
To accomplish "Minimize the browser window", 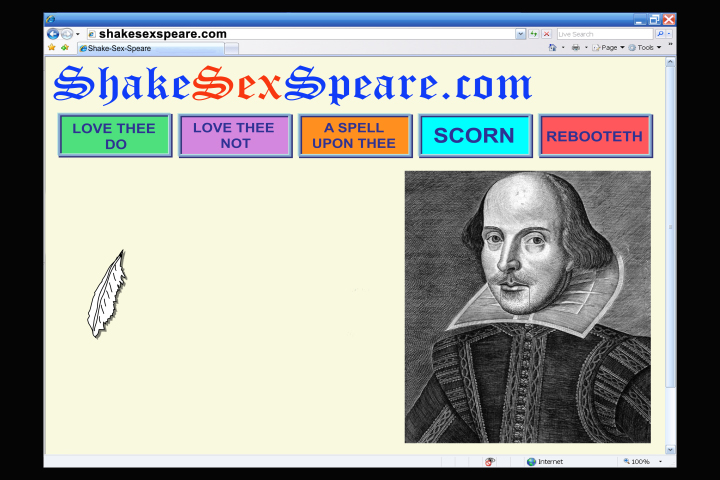I will tap(640, 20).
